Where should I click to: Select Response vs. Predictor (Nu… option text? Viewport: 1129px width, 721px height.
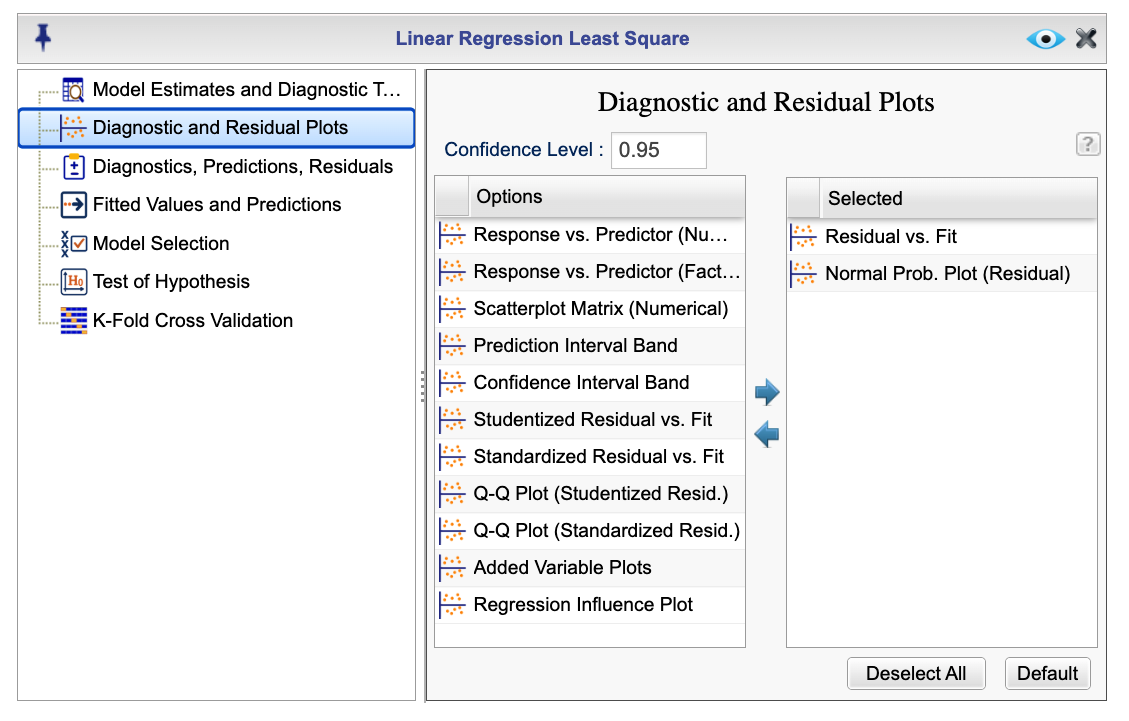[601, 235]
